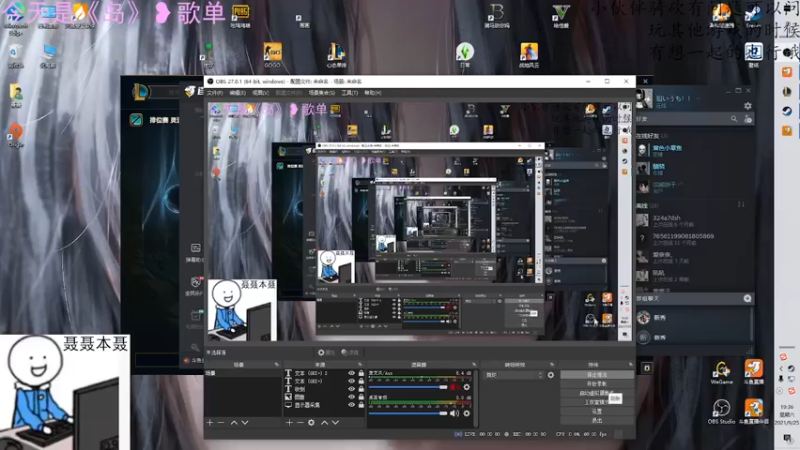Screen dimensions: 800x450
Task: Mute 桌面音频 speaker icon
Action: pyautogui.click(x=454, y=413)
